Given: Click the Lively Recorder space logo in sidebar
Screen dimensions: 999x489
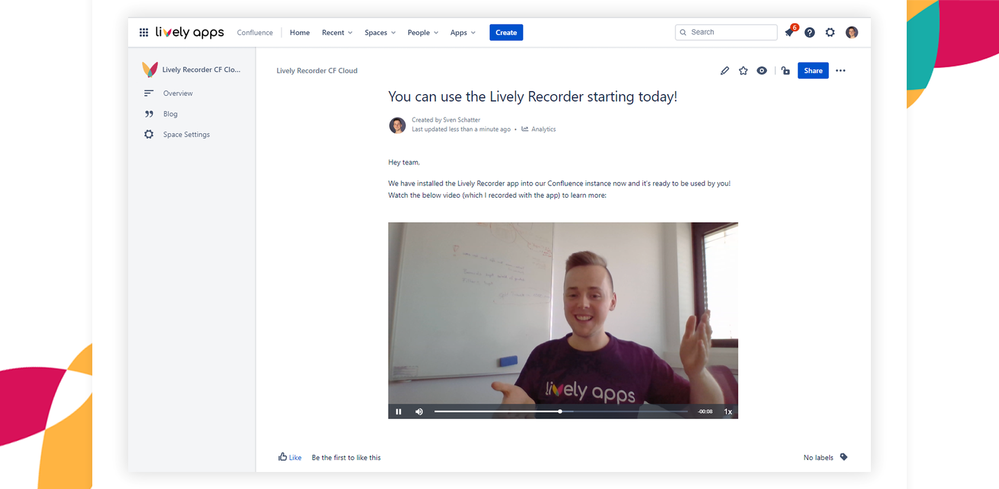Looking at the screenshot, I should [x=150, y=69].
